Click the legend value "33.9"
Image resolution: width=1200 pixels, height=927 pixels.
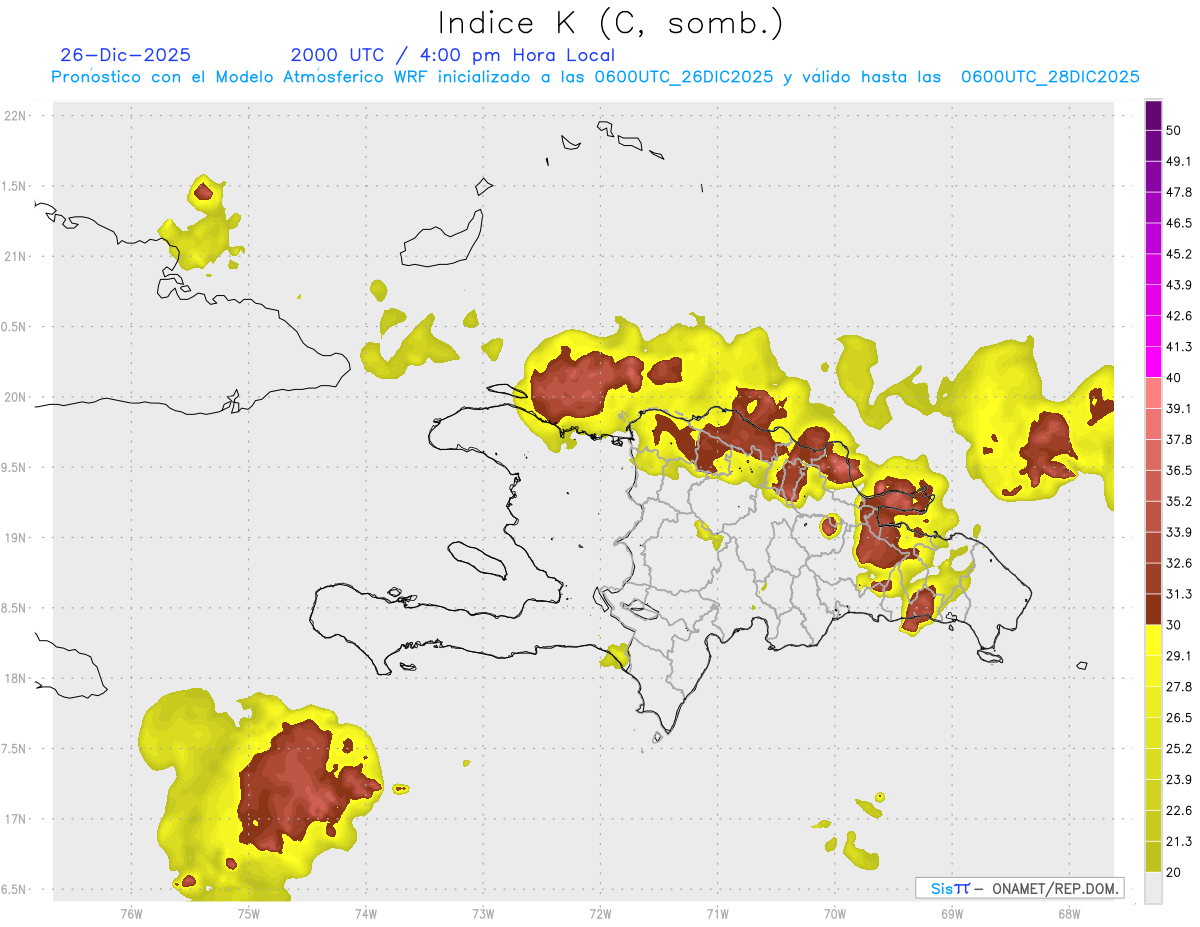[x=1179, y=532]
